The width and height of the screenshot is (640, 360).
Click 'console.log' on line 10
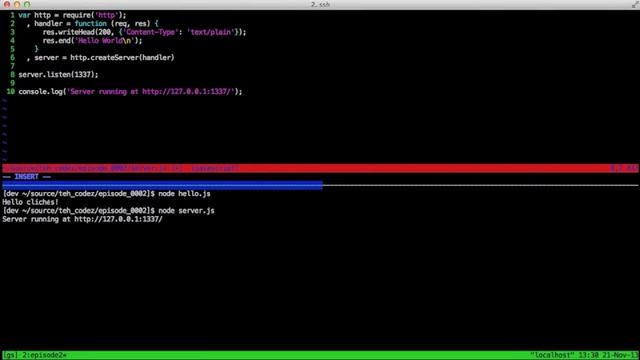point(40,92)
